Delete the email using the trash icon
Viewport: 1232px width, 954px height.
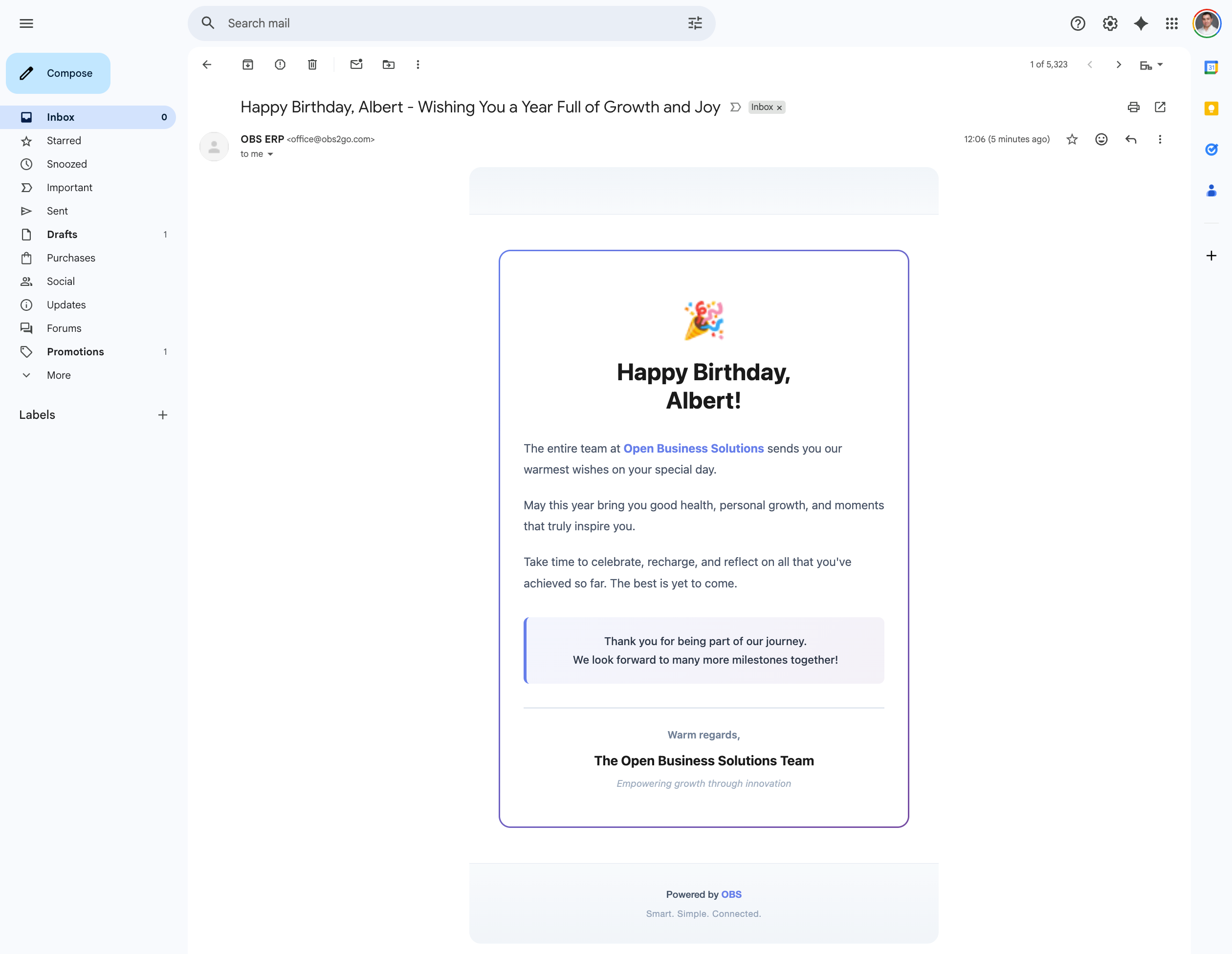coord(312,65)
